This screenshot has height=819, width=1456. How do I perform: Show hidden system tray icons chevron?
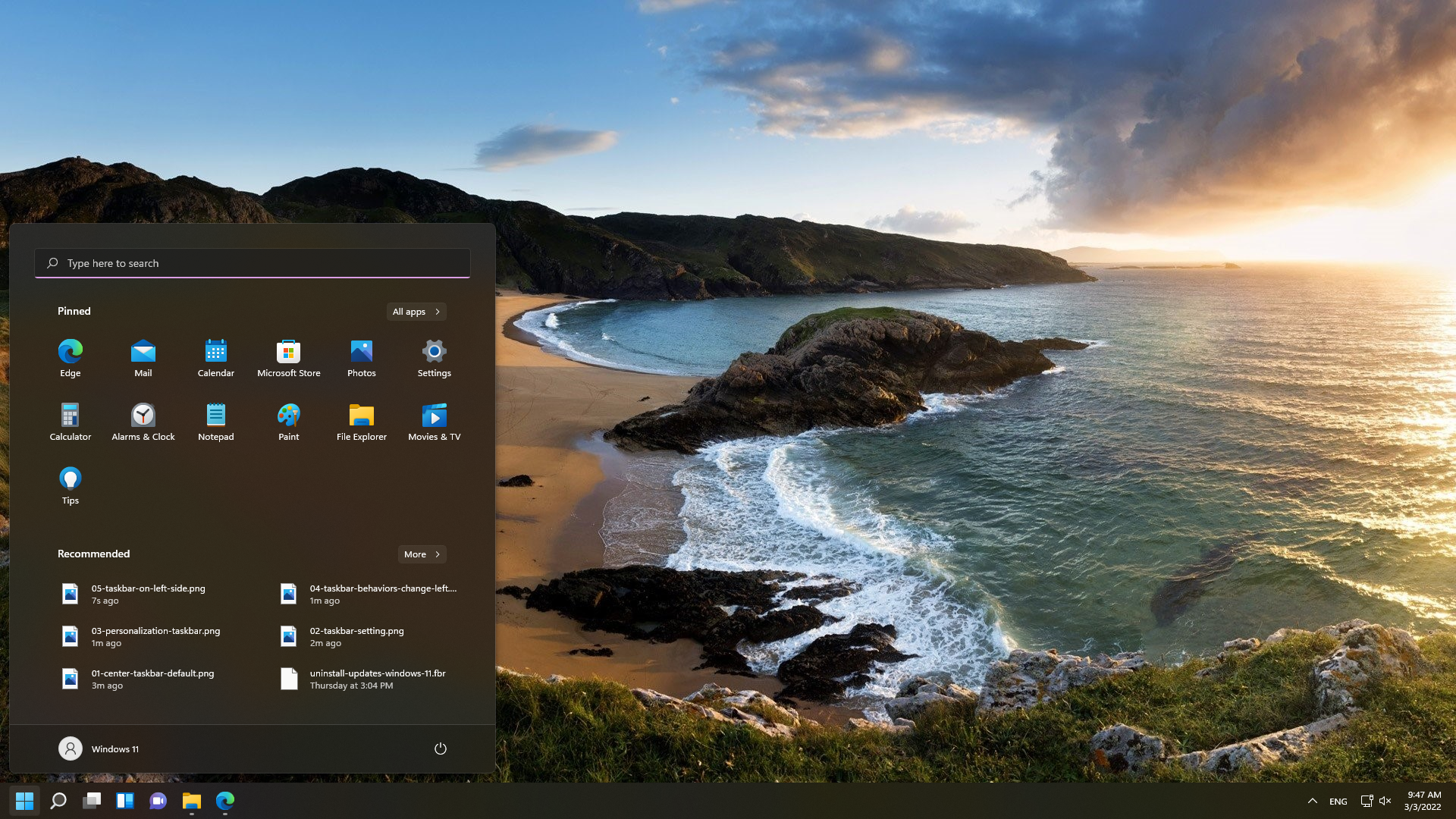pos(1312,801)
